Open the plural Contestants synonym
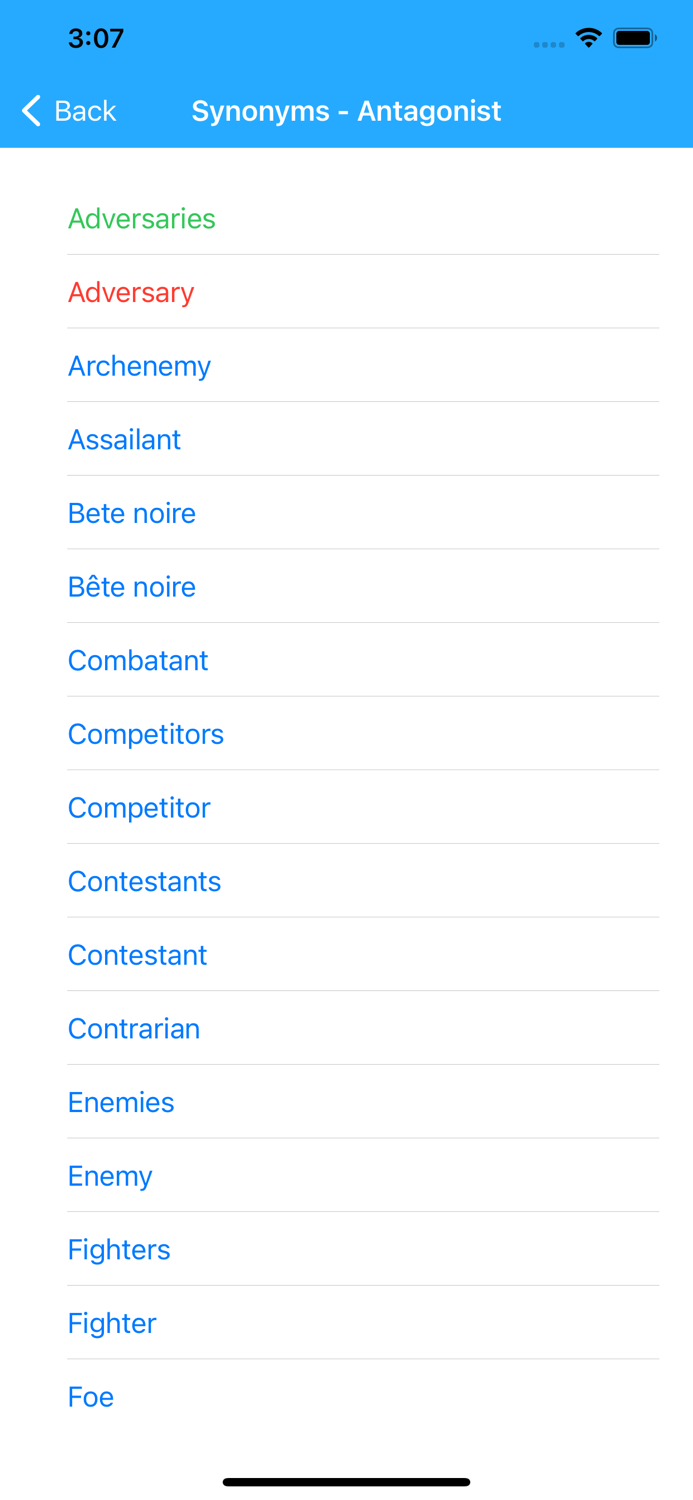Image resolution: width=693 pixels, height=1500 pixels. (144, 882)
